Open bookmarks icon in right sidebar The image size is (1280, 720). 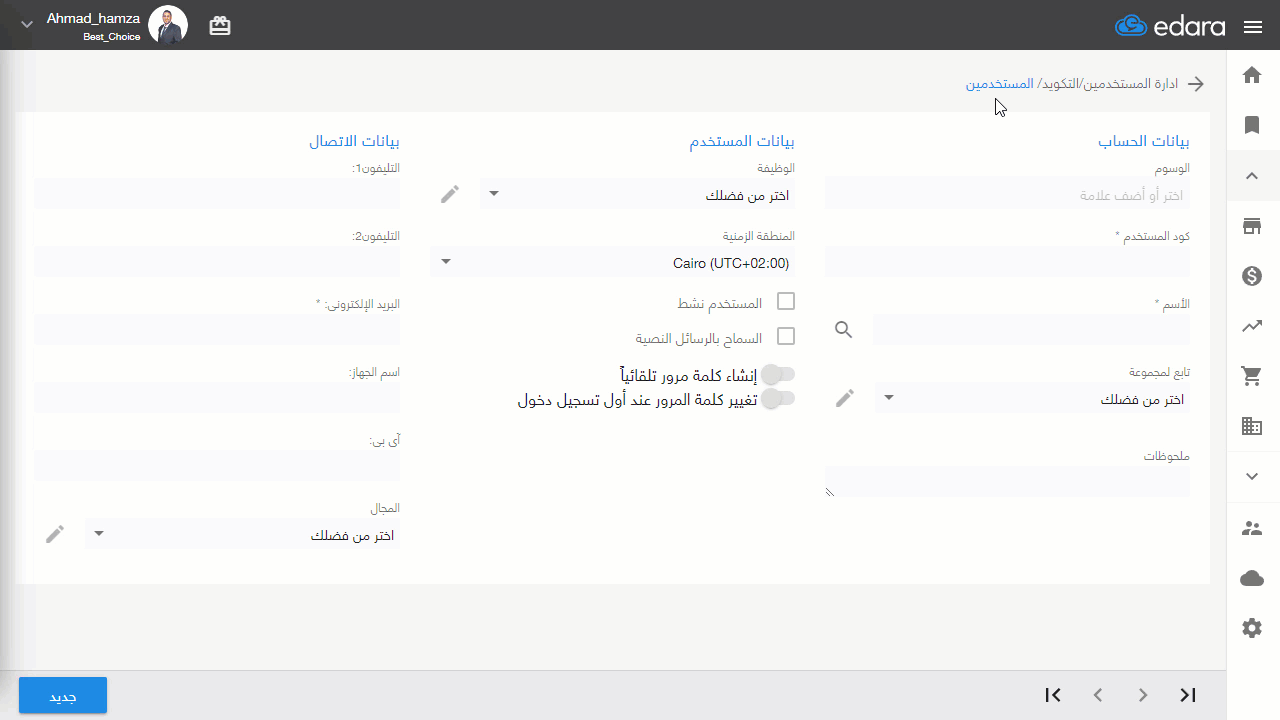click(1252, 125)
